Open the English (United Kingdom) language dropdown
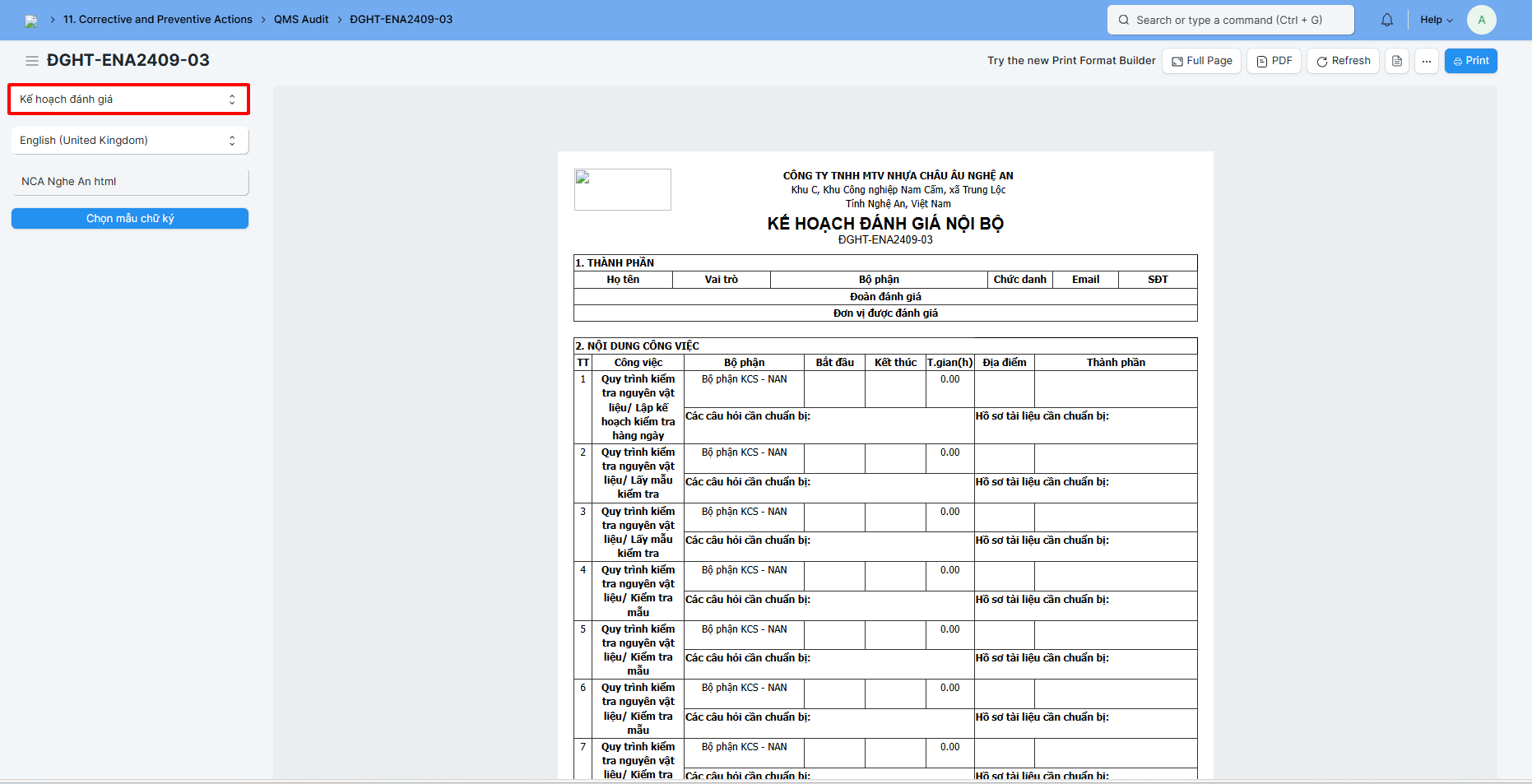 [x=129, y=141]
